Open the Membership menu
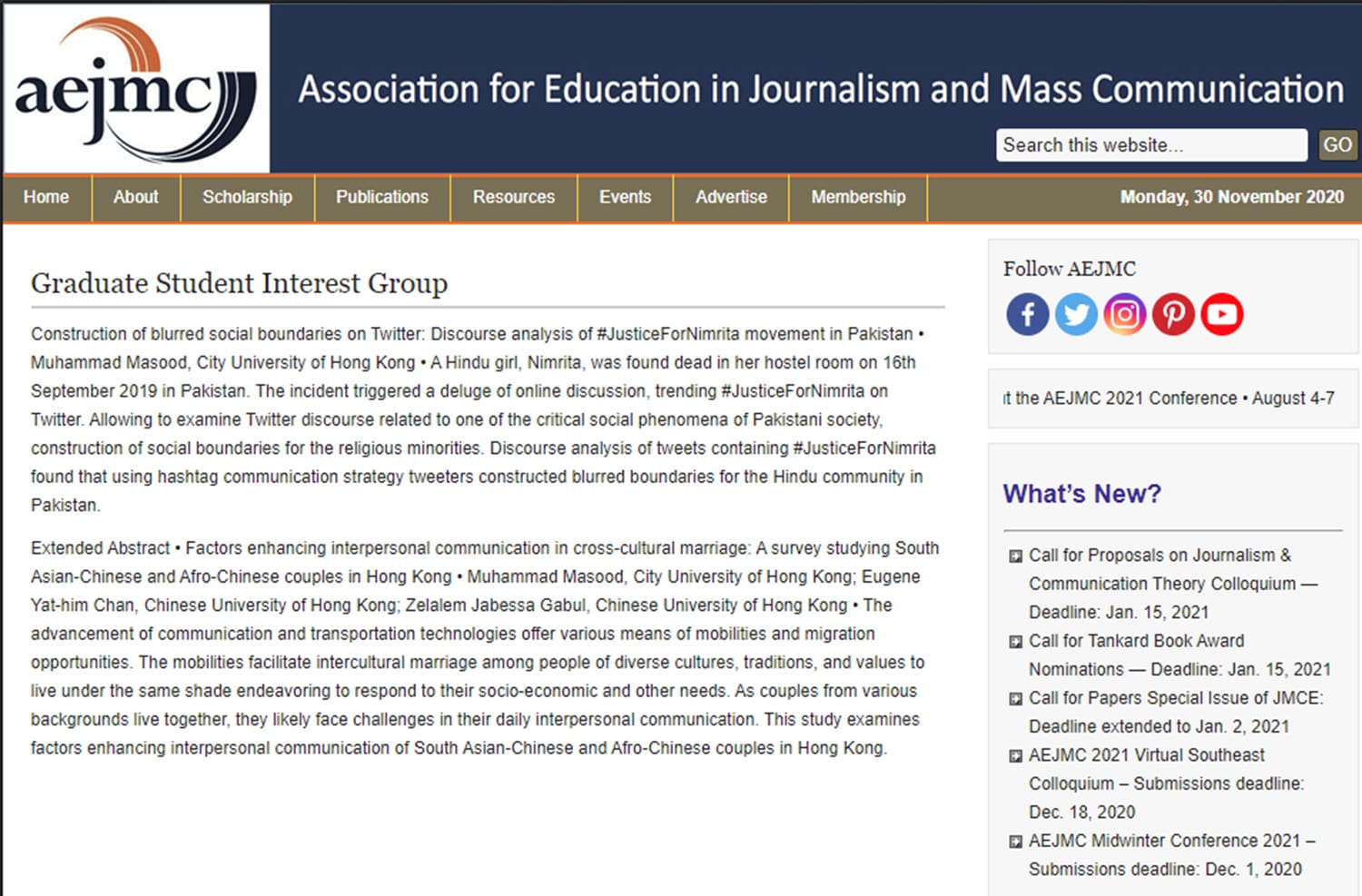Image resolution: width=1362 pixels, height=896 pixels. 858,197
